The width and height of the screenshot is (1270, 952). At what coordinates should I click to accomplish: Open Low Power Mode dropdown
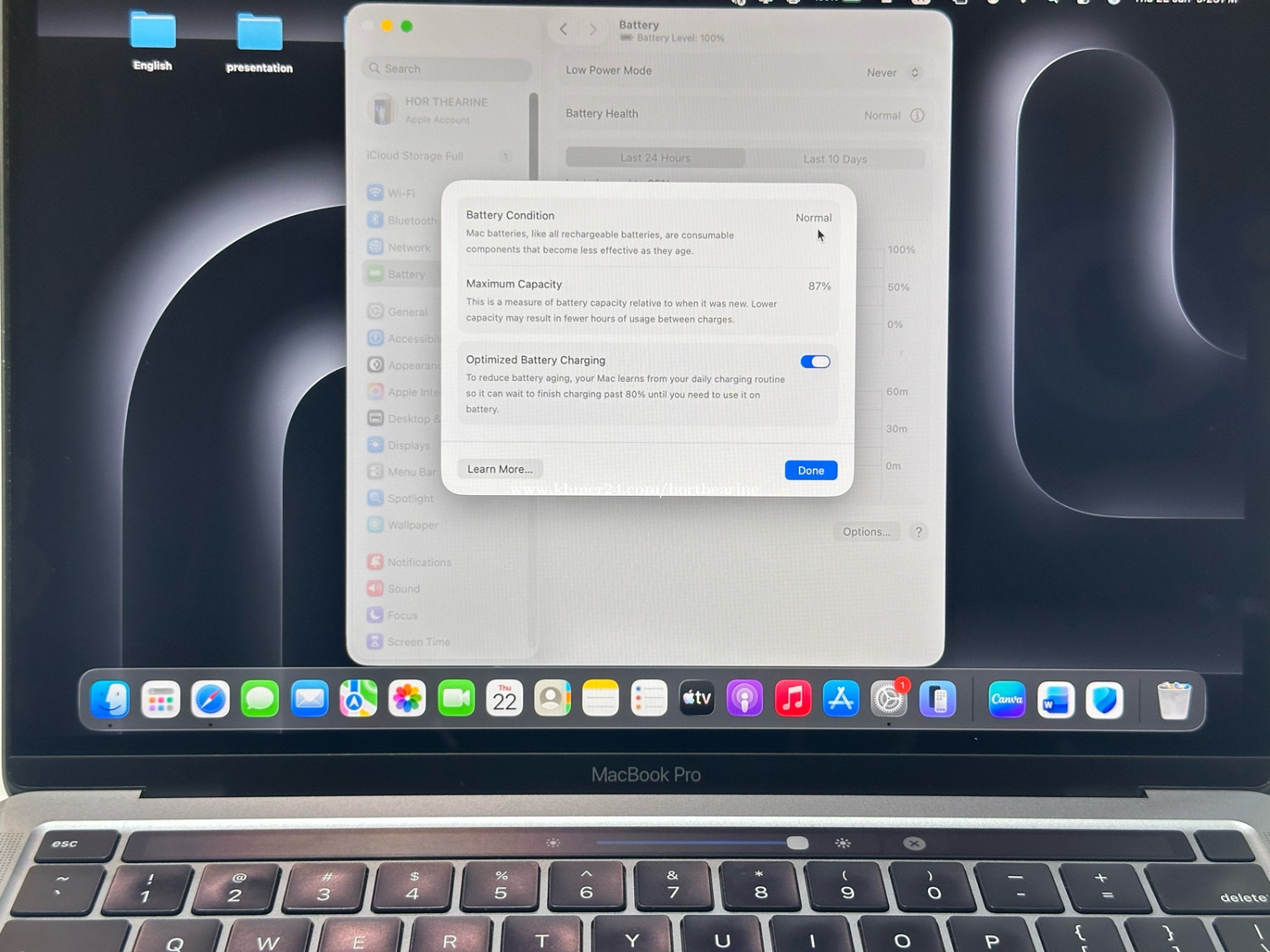[892, 73]
